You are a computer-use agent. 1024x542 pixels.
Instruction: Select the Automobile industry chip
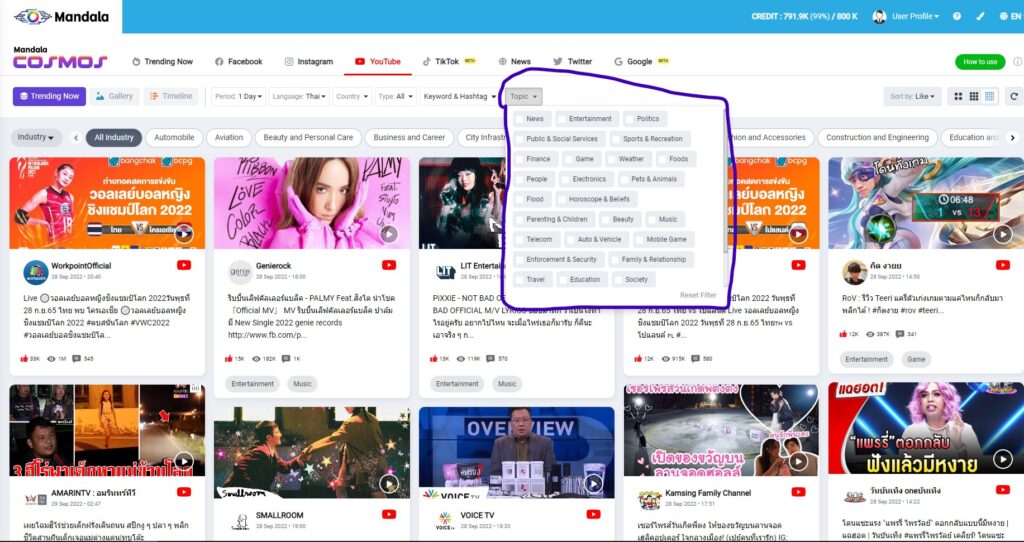[x=174, y=137]
